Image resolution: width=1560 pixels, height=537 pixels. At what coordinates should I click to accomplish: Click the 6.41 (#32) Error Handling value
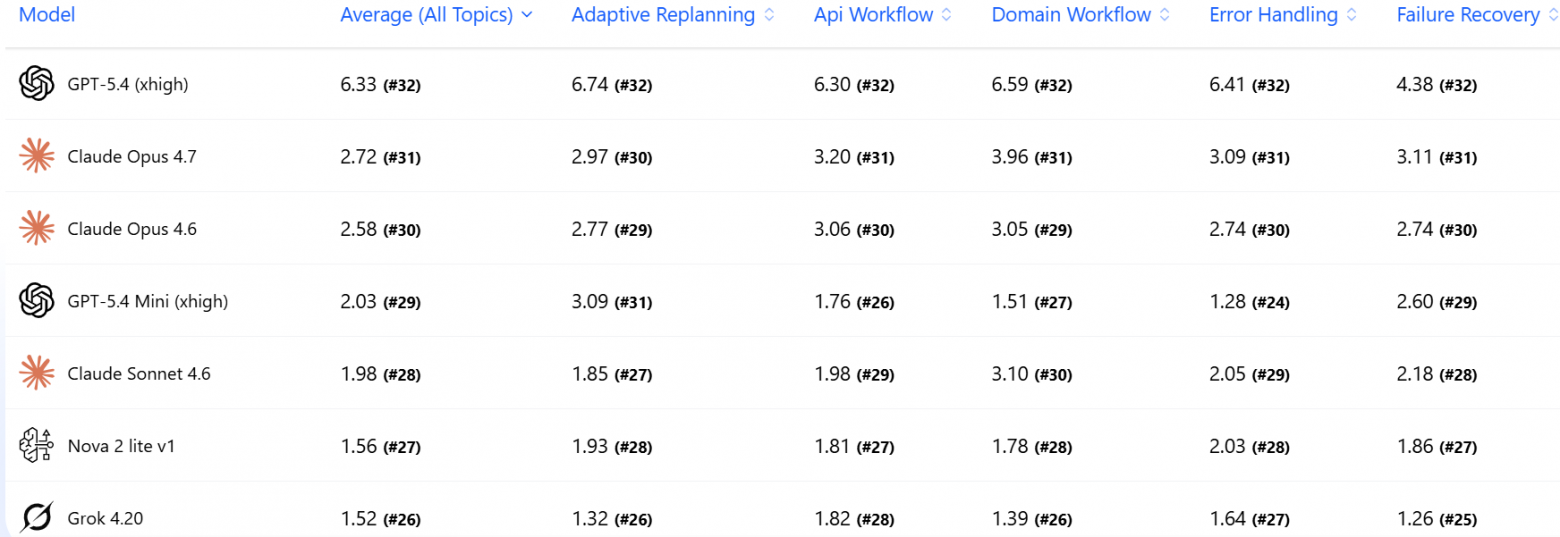pos(1249,85)
